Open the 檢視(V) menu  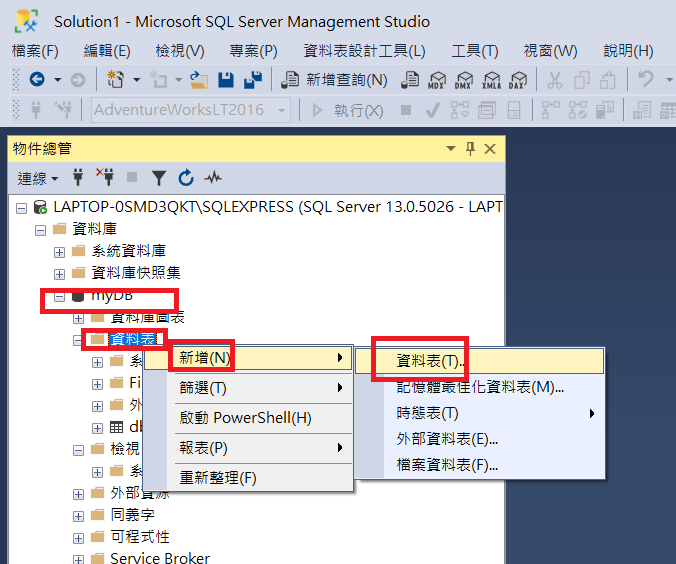[180, 51]
